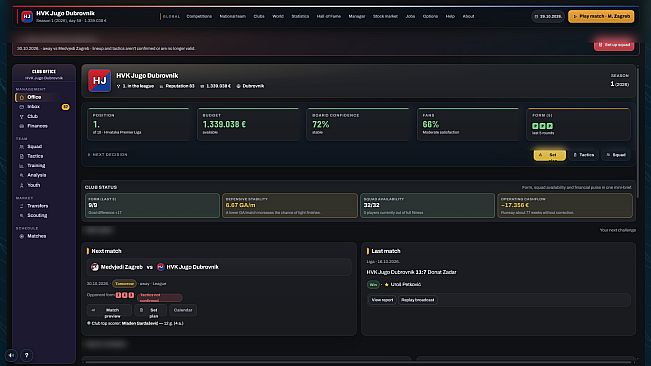This screenshot has width=651, height=366.
Task: Click View report for last match
Action: (382, 300)
